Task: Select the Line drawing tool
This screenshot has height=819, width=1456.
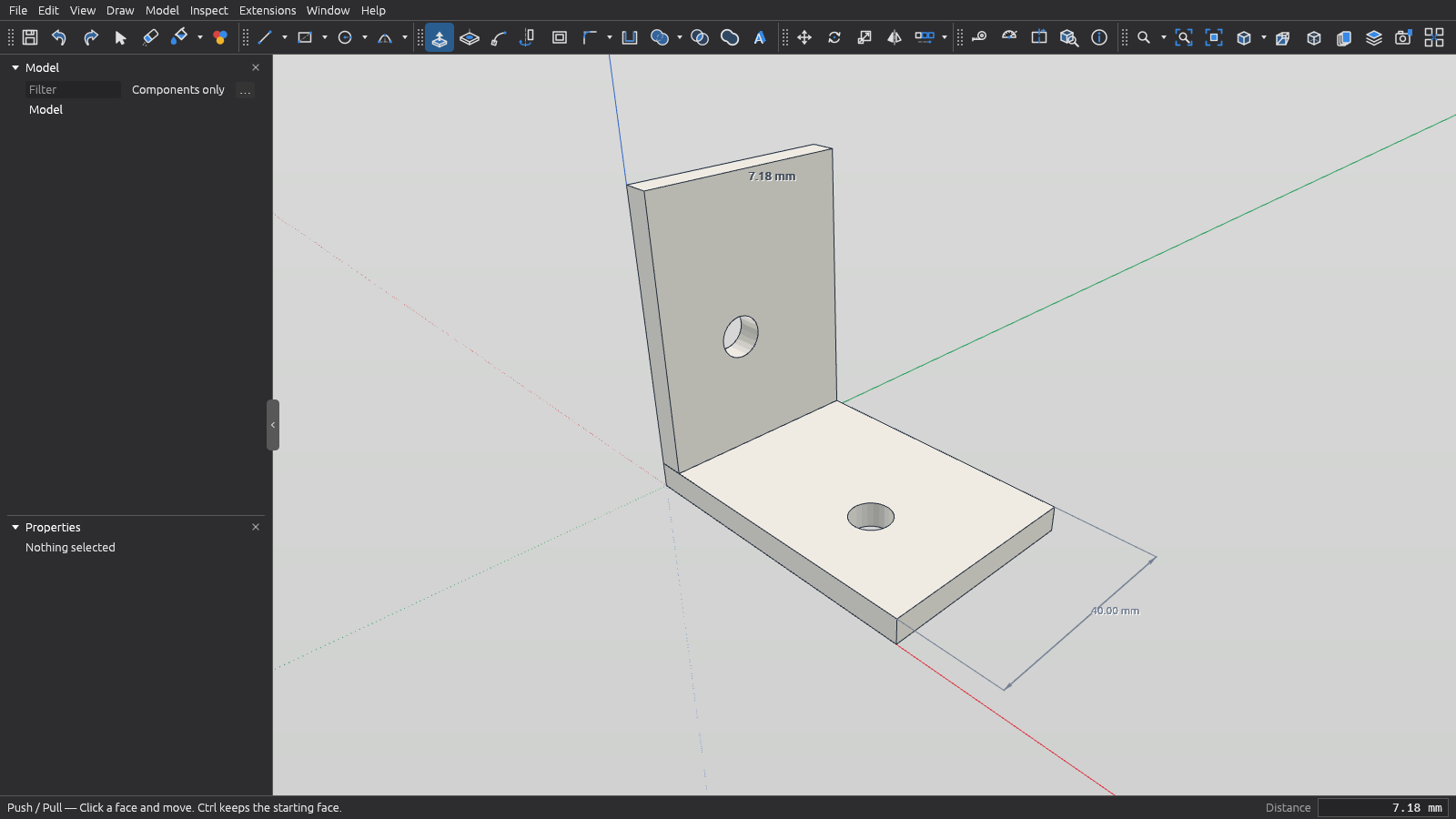Action: click(x=265, y=37)
